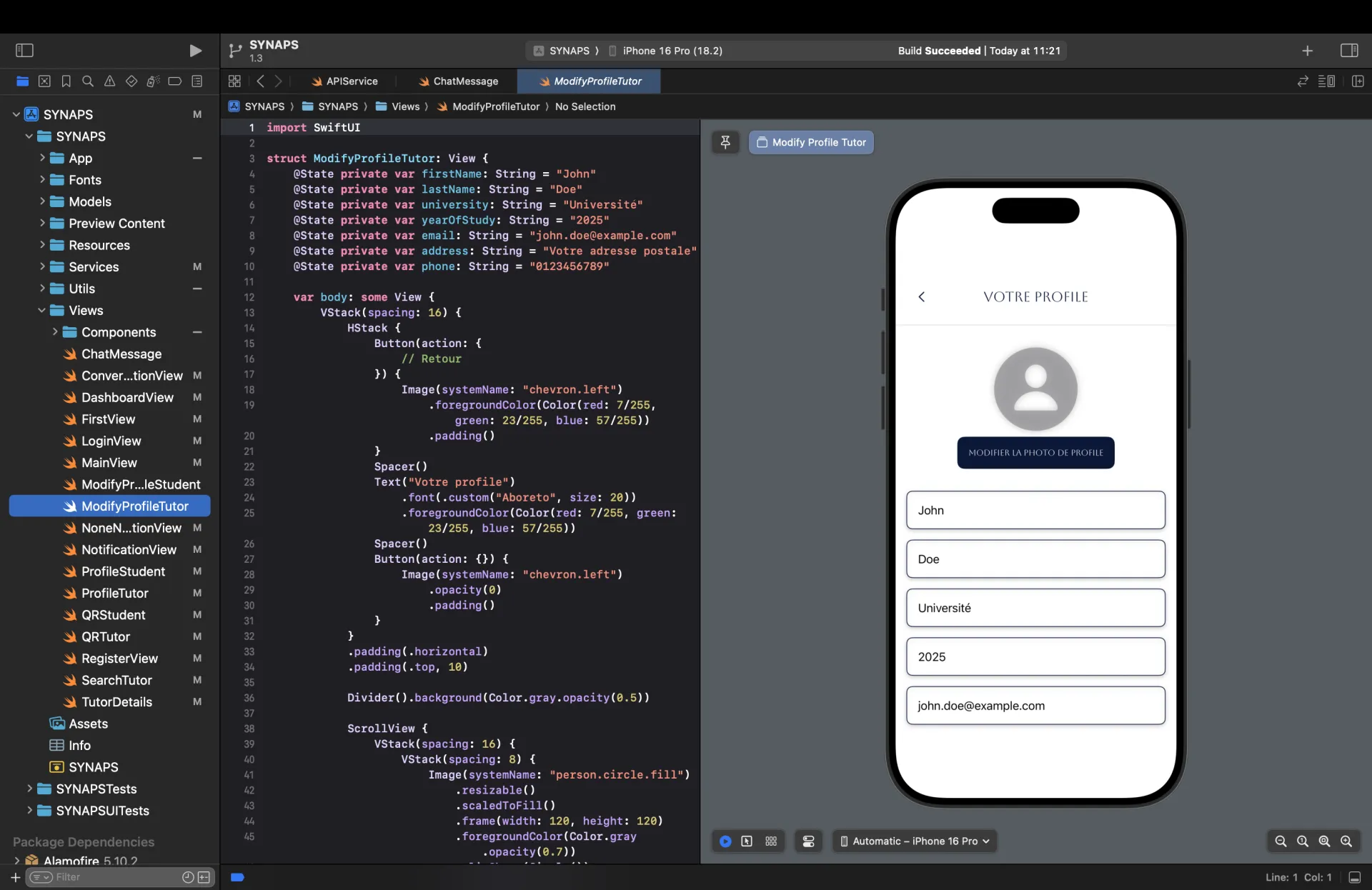Click the ModifyProfileTutor breadcrumb item

(489, 106)
